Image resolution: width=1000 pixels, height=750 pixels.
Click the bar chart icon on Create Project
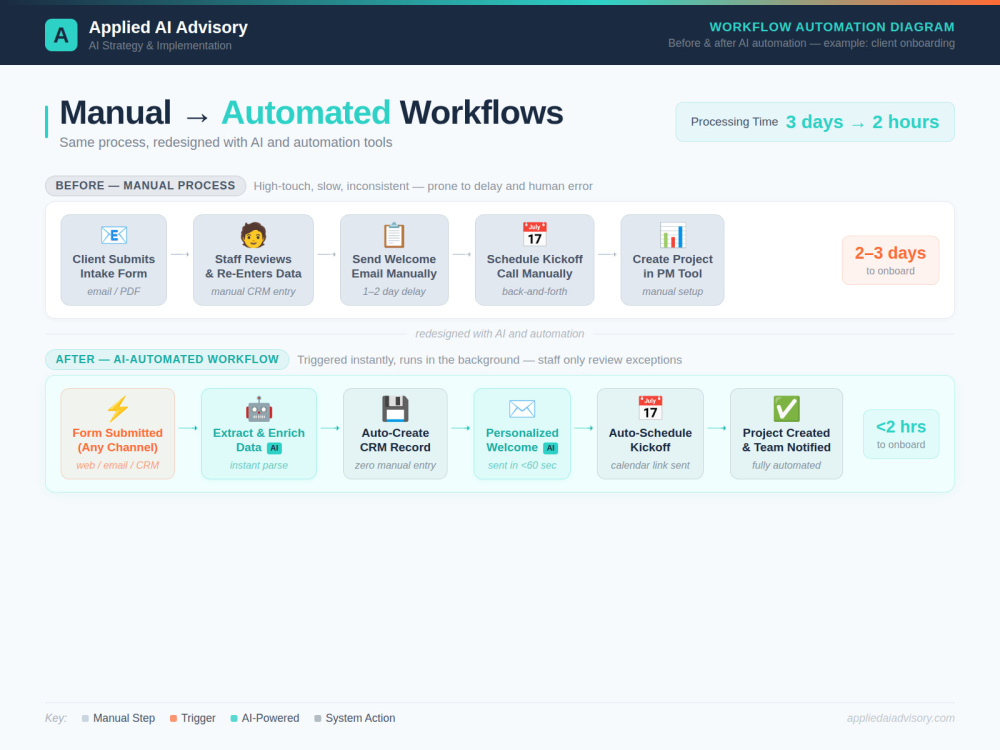672,235
